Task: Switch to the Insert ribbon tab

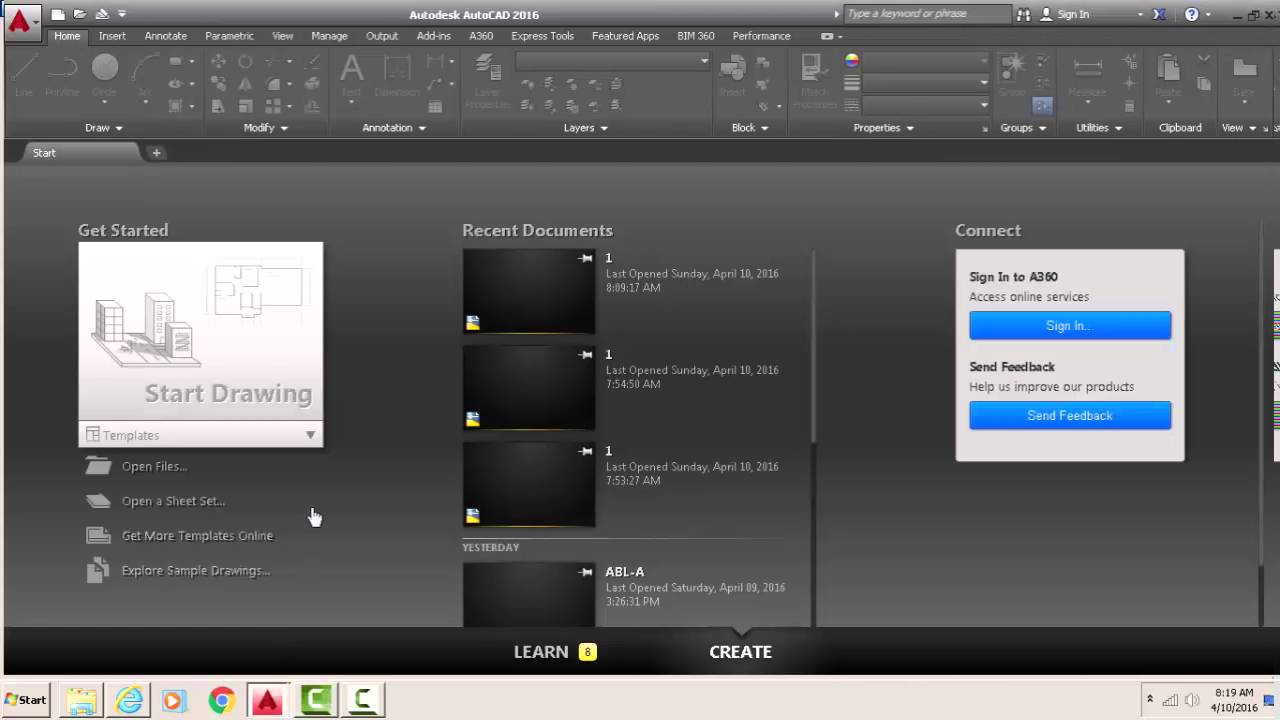Action: click(x=112, y=36)
